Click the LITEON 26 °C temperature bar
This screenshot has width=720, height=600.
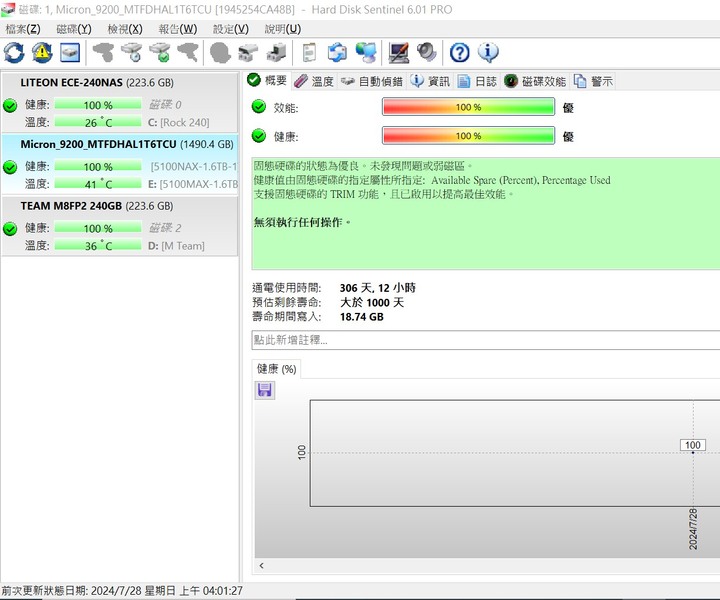tap(98, 122)
